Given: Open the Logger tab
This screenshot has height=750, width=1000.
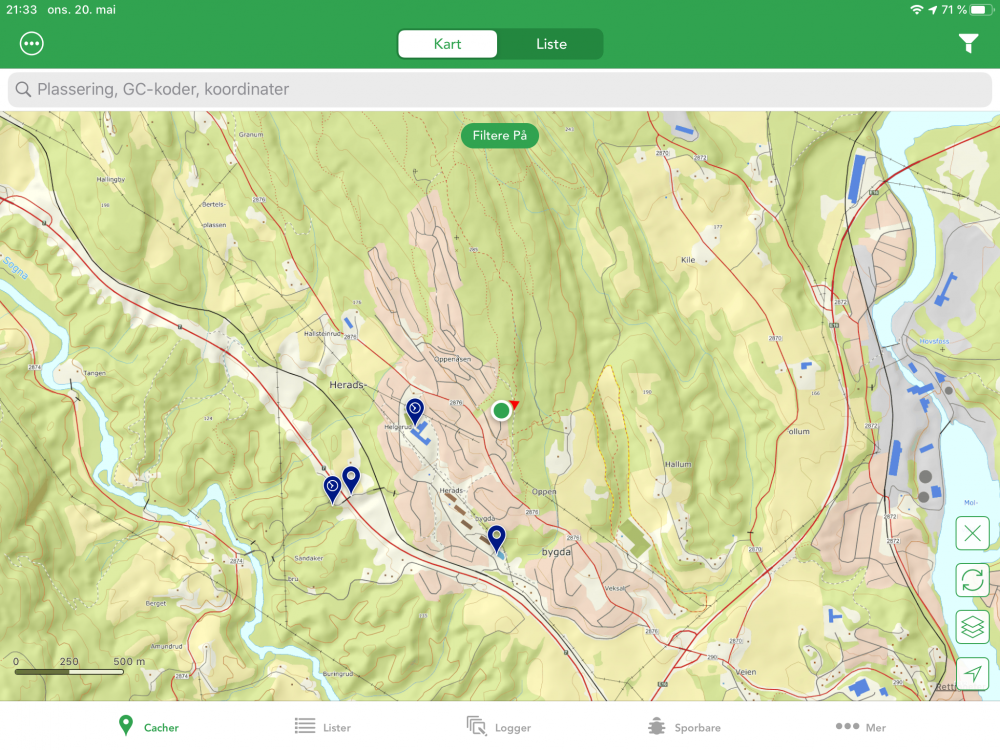Looking at the screenshot, I should pos(499,727).
